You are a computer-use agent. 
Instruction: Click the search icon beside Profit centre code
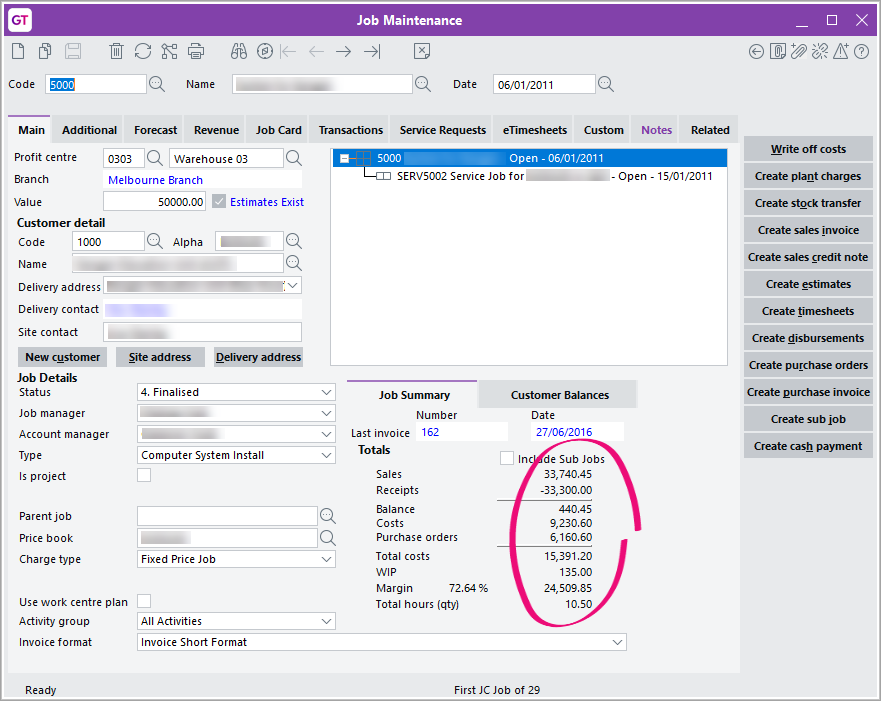pyautogui.click(x=155, y=158)
